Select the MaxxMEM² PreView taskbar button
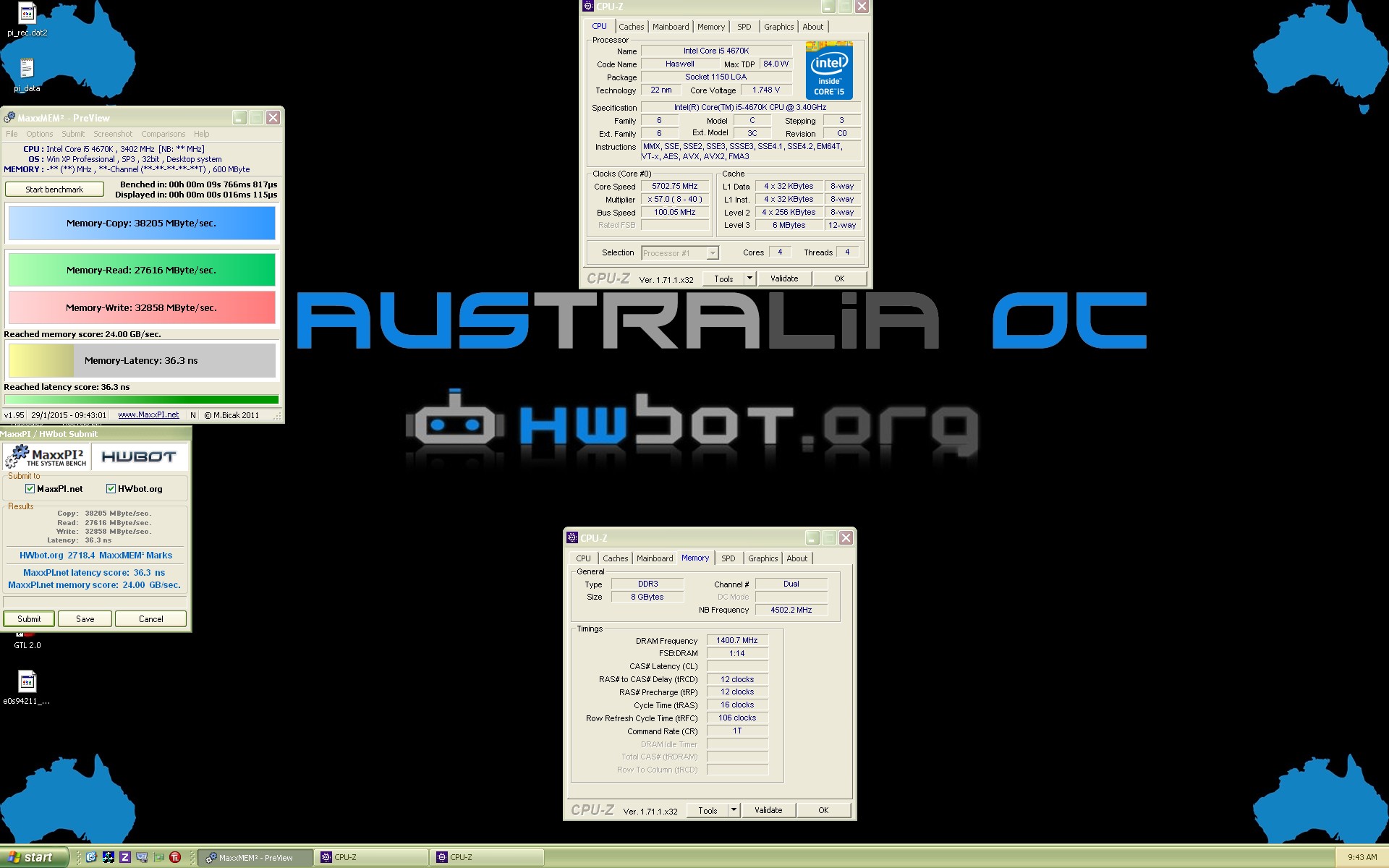This screenshot has width=1389, height=868. pos(257,857)
